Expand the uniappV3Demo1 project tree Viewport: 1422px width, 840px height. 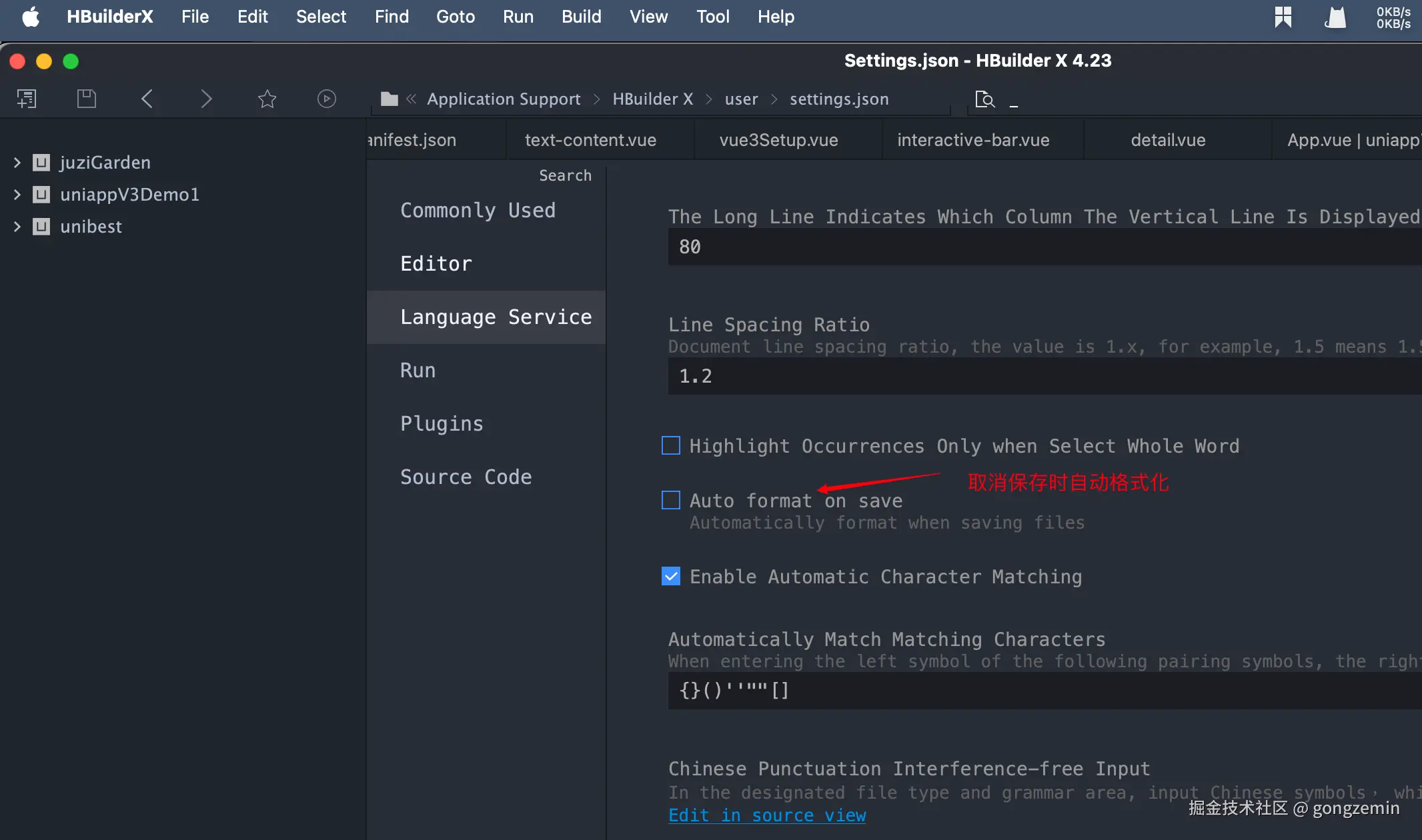17,195
